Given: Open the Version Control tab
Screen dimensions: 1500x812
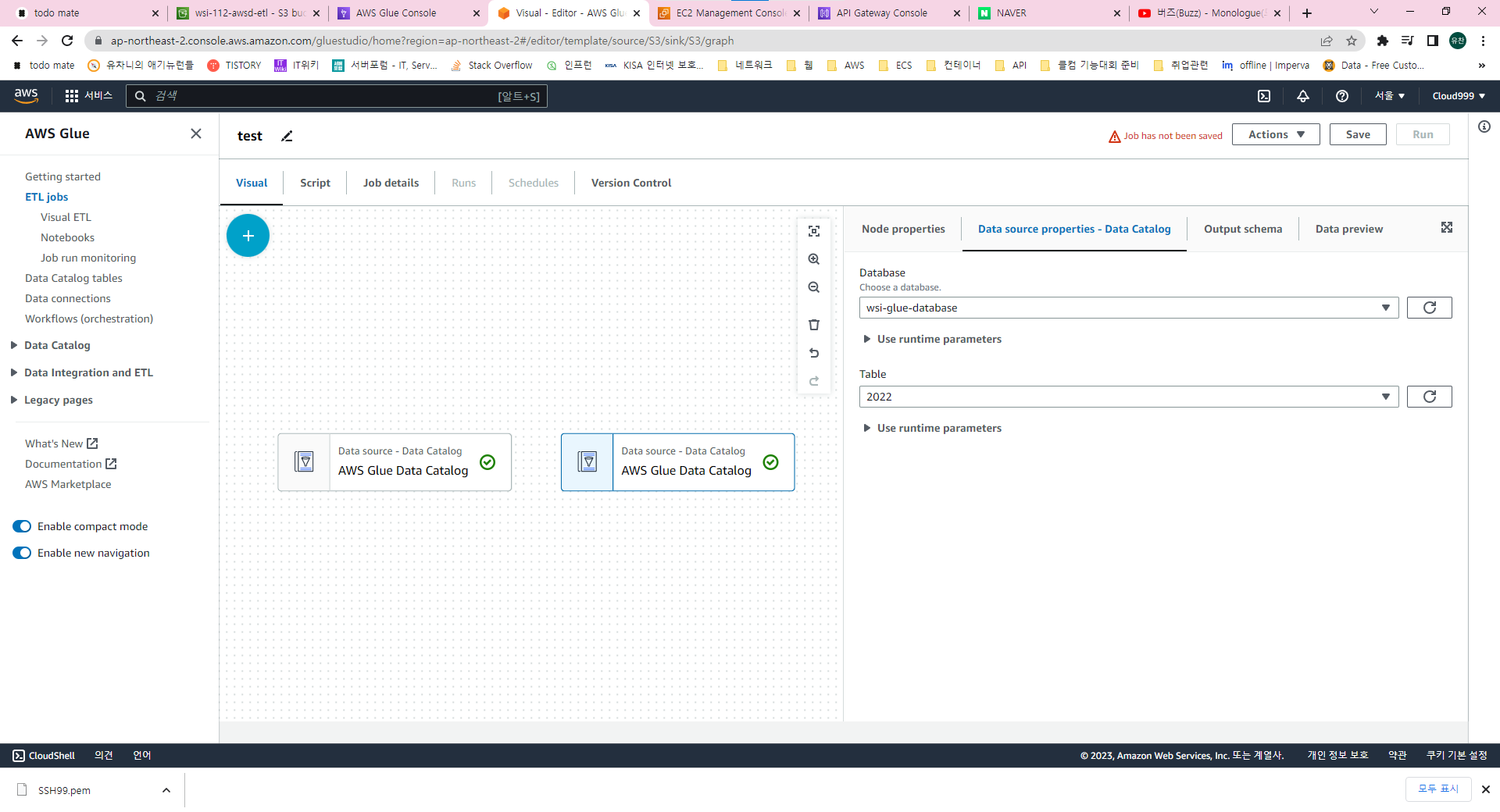Looking at the screenshot, I should click(631, 183).
